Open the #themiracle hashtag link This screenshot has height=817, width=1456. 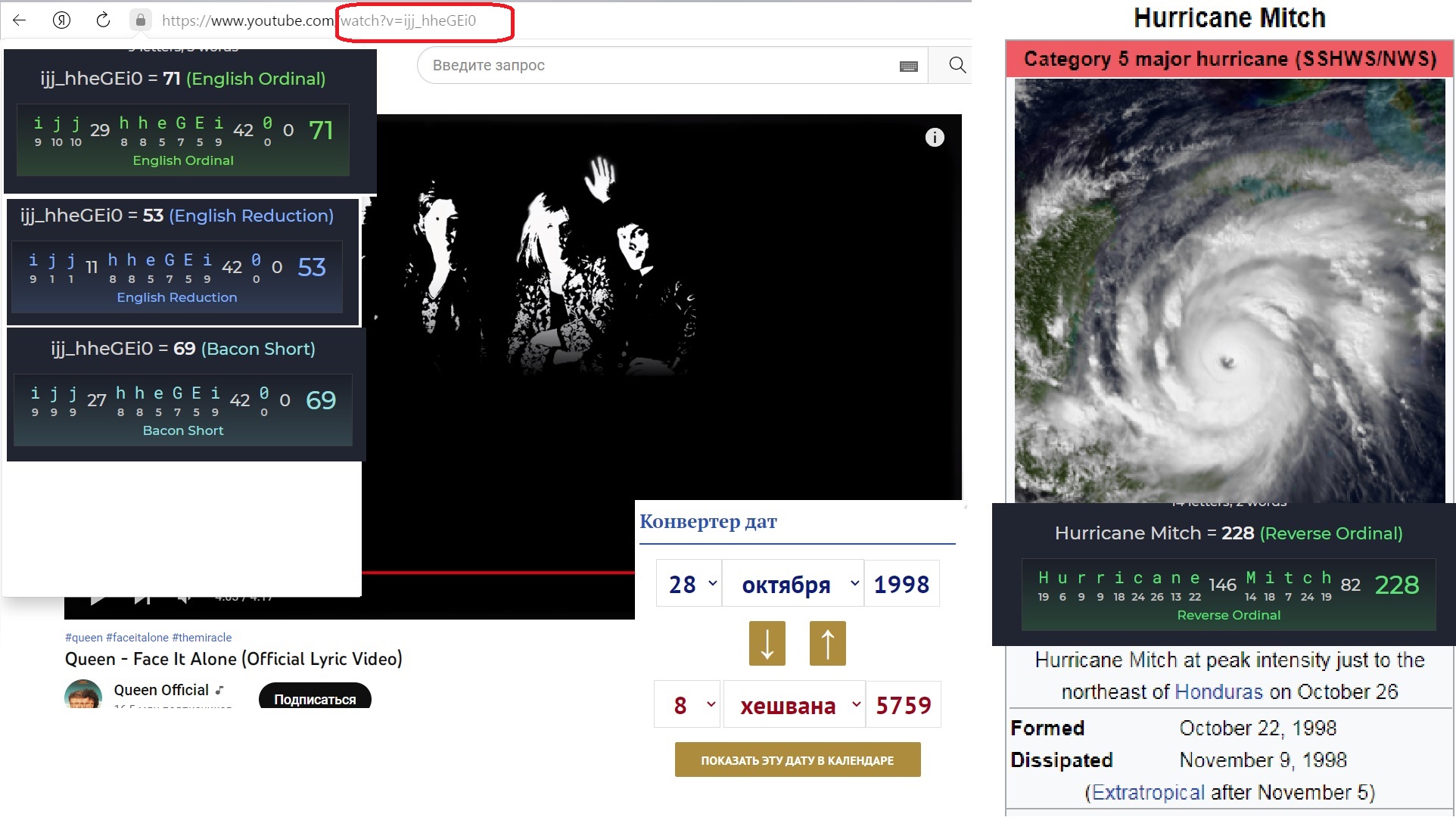tap(202, 638)
